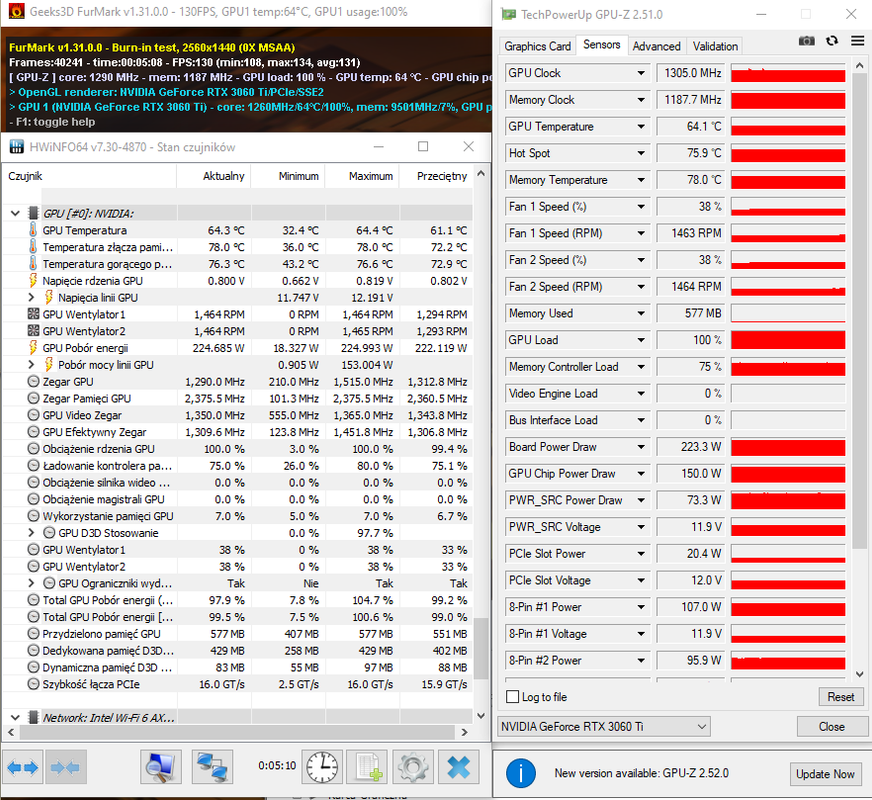Click the HWiNFO collapse columns arrows icon
Viewport: 872px width, 800px height.
(66, 768)
